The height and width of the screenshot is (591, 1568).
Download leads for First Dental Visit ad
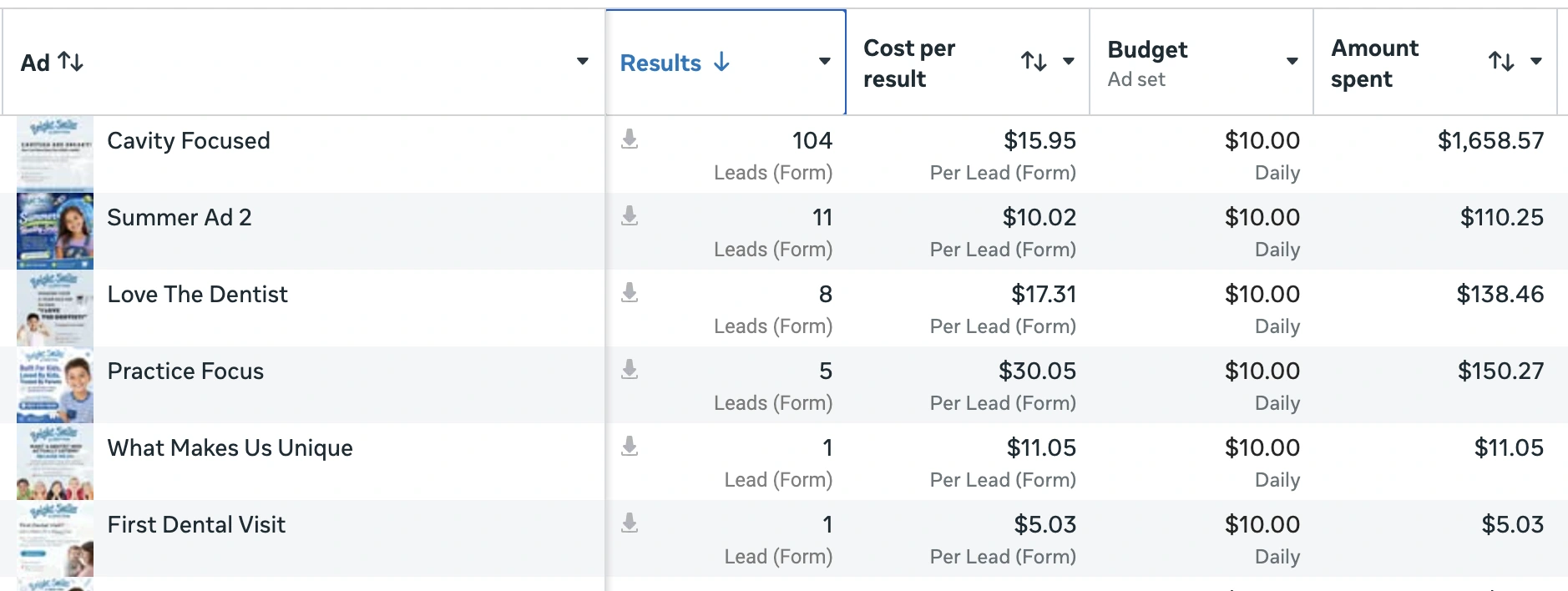[x=630, y=523]
